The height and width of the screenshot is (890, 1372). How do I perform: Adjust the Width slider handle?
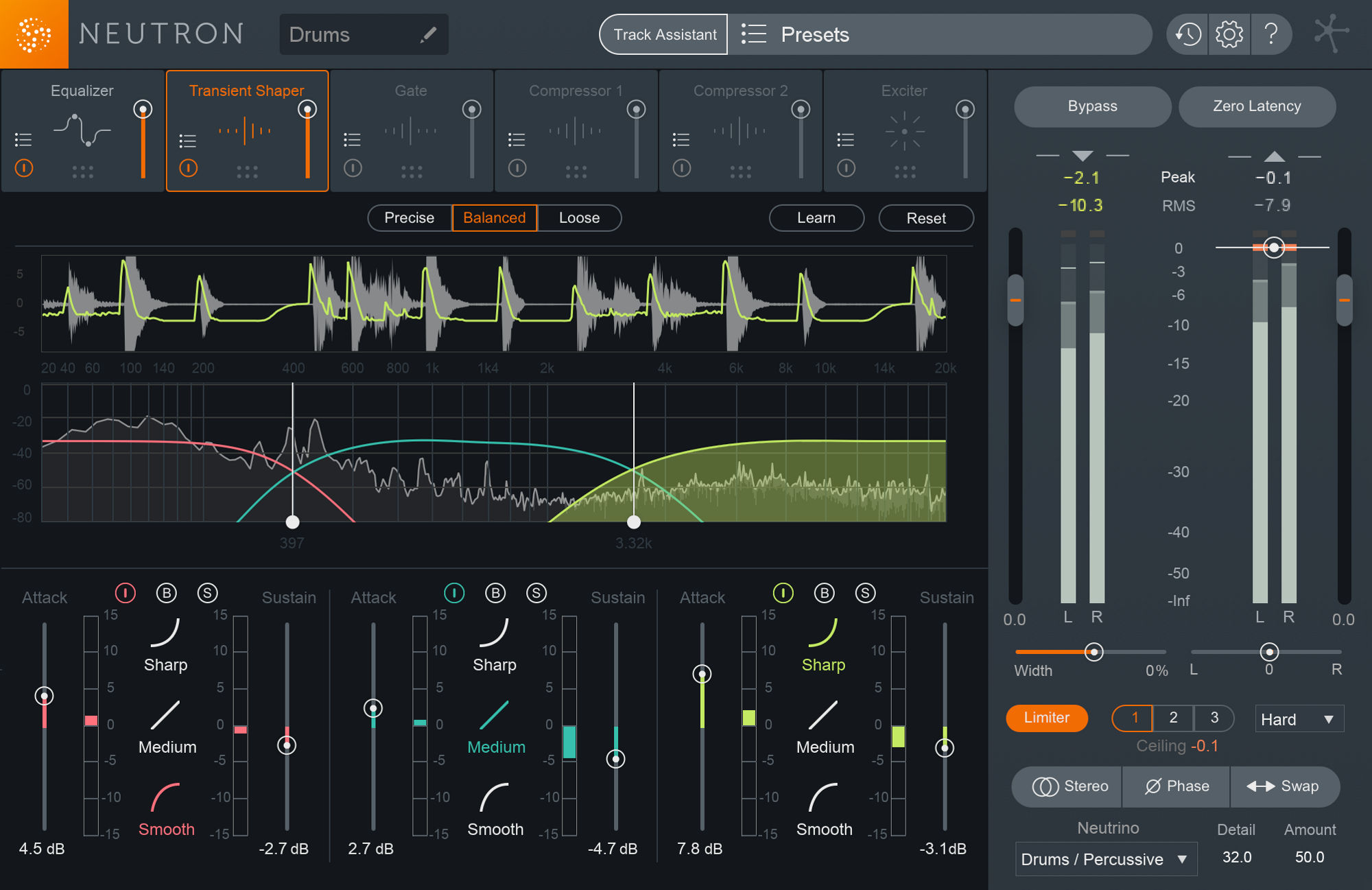coord(1093,652)
